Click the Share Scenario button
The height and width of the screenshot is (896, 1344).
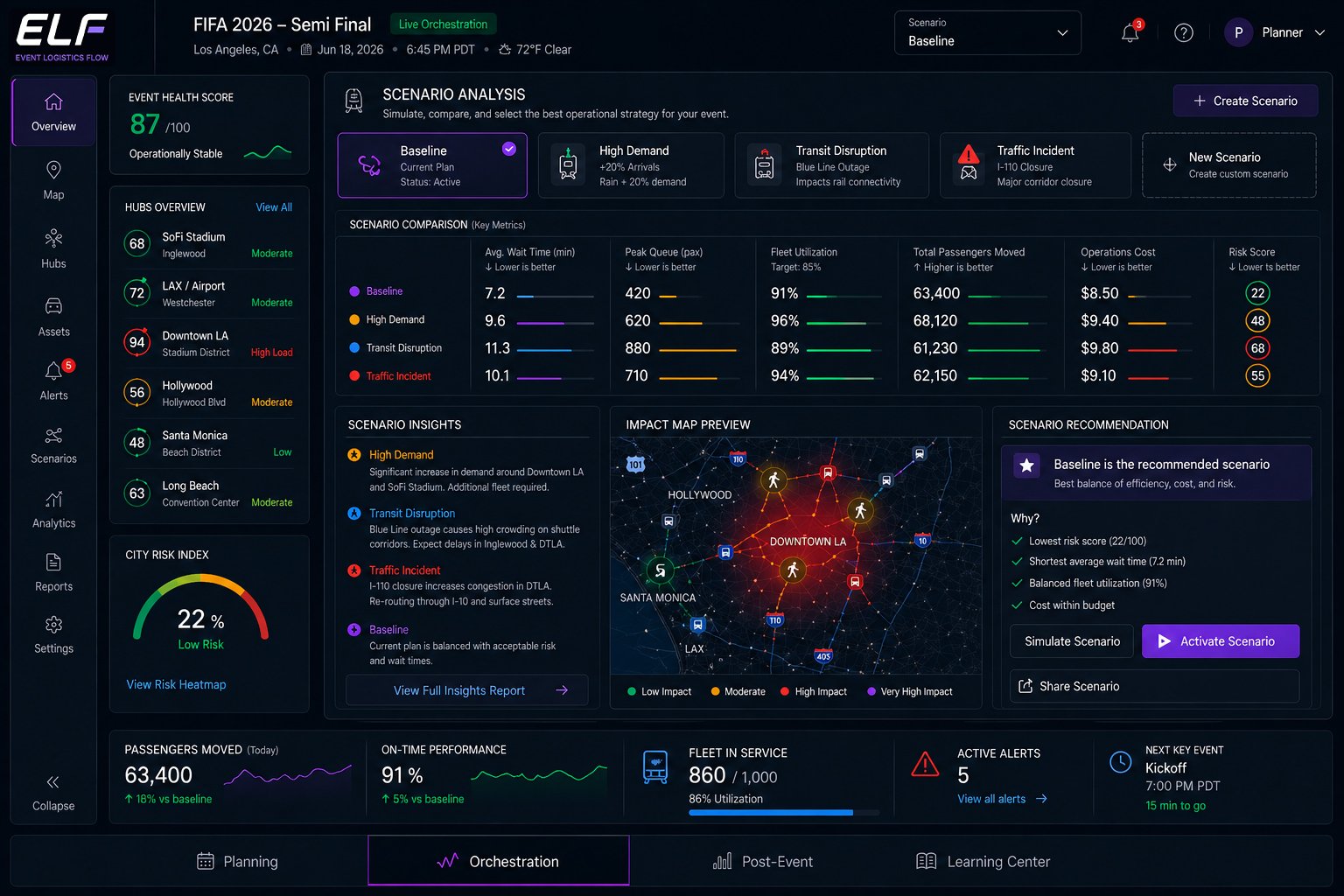pyautogui.click(x=1155, y=686)
